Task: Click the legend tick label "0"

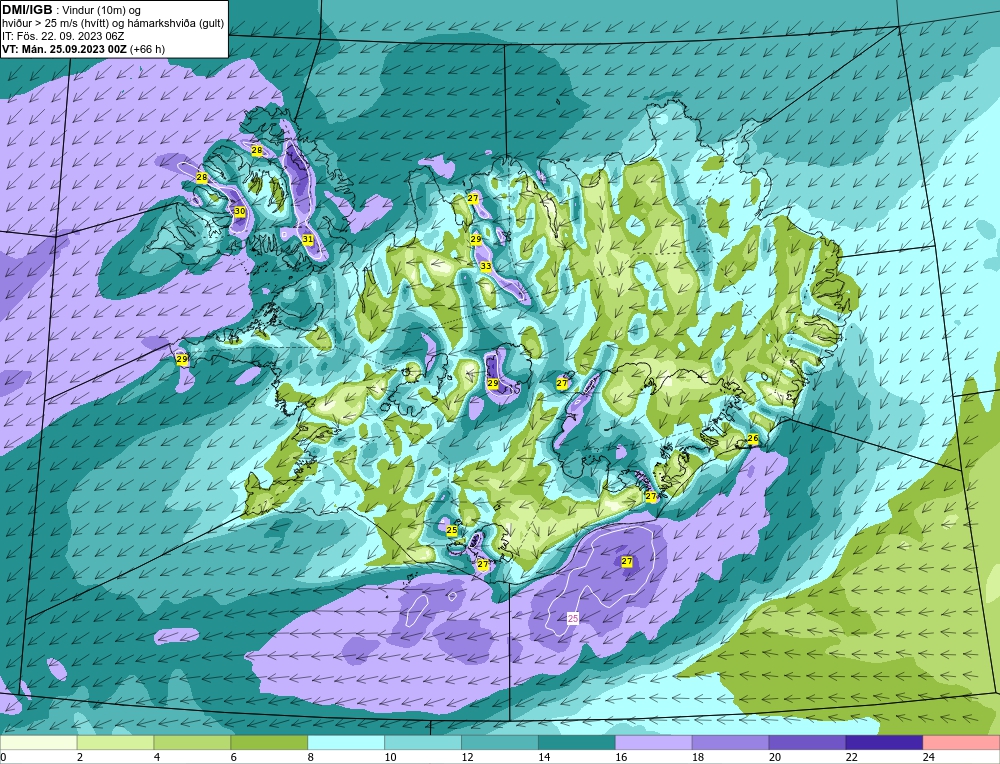Action: (x=4, y=757)
